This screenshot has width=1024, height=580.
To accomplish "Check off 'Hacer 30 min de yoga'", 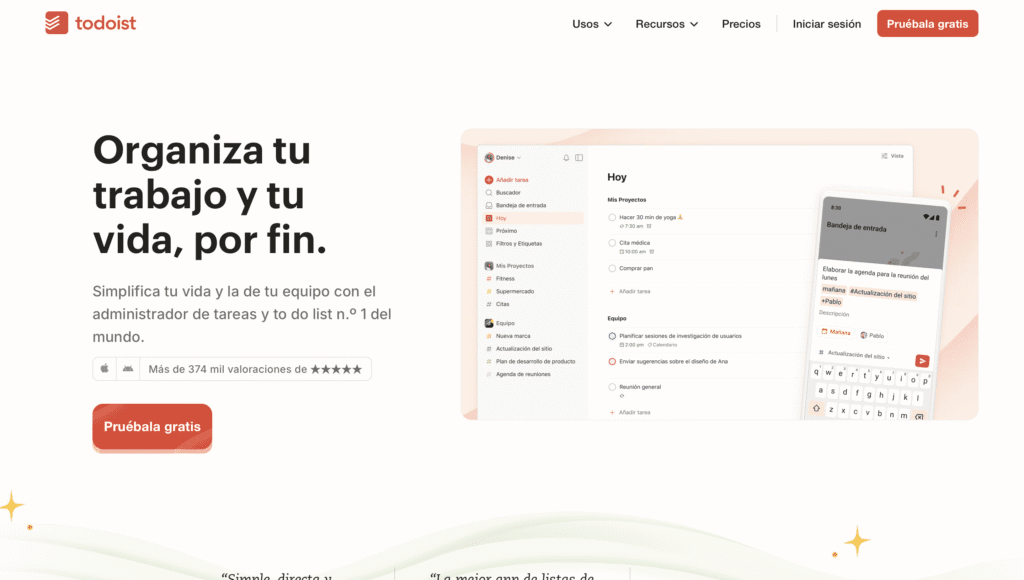I will click(x=612, y=218).
